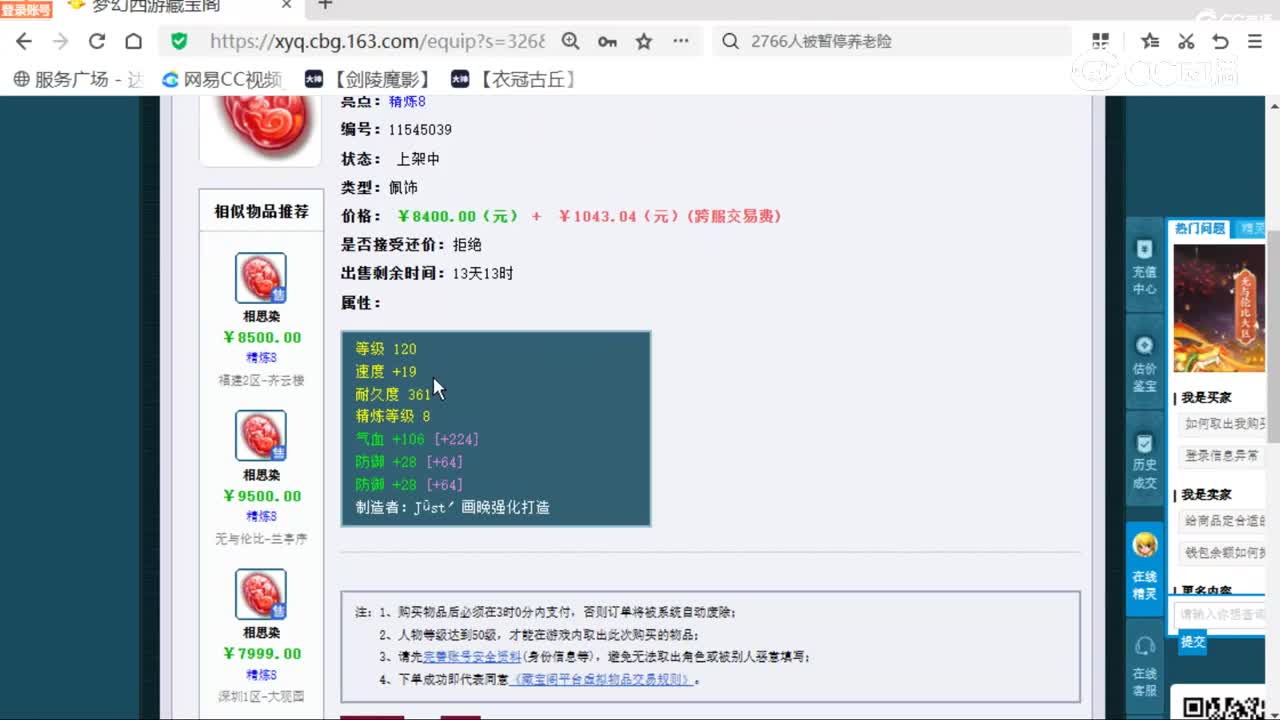Open the 如何取出我购买 help question
The image size is (1280, 720).
point(1223,424)
